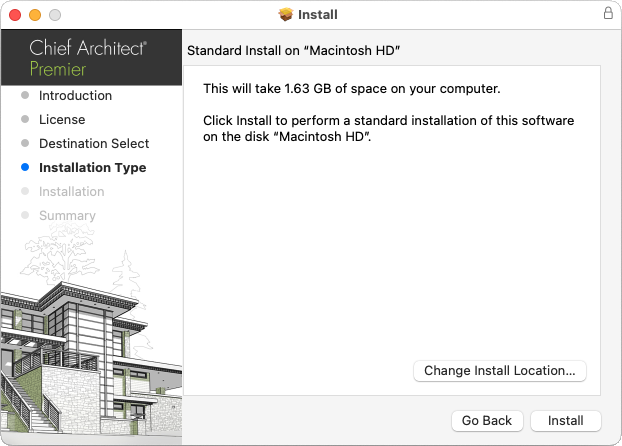Select the dimmed Installation step
The height and width of the screenshot is (446, 622).
pyautogui.click(x=71, y=192)
